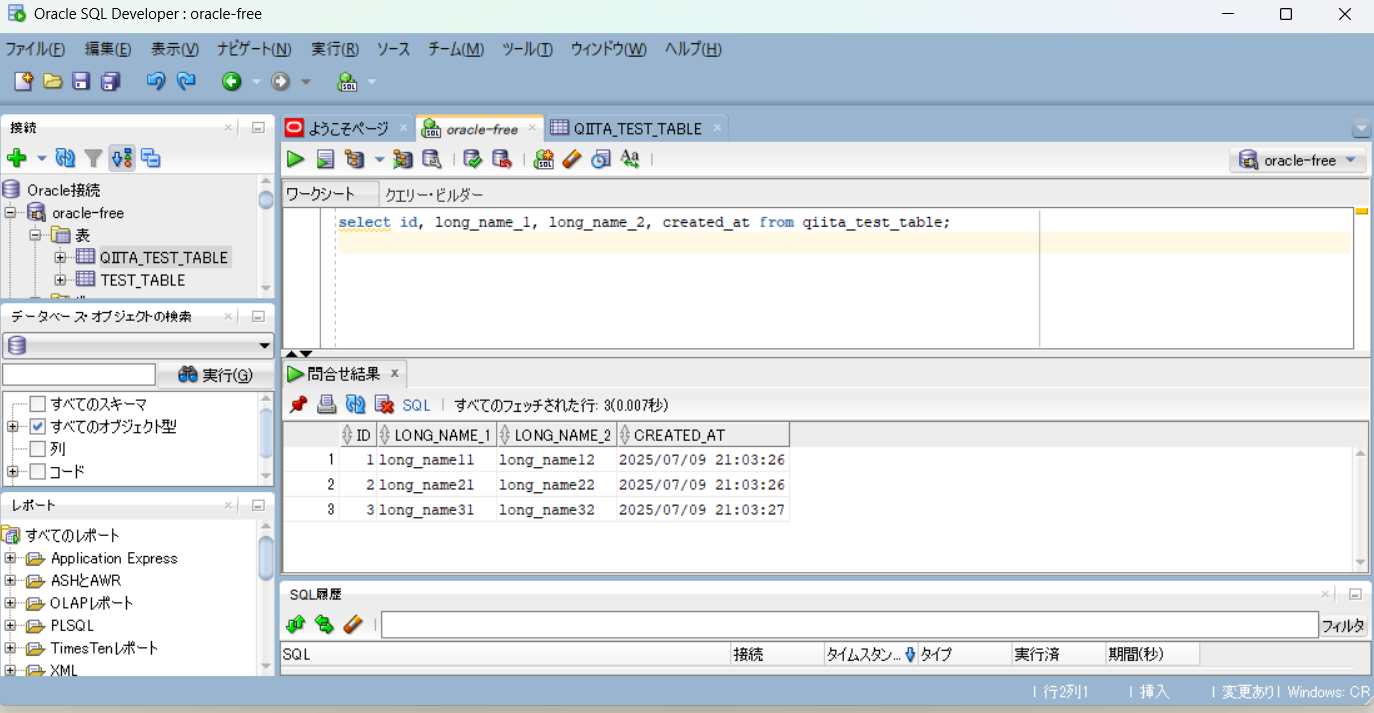Clear the worksheet with the eraser icon
This screenshot has height=713, width=1374.
click(571, 158)
